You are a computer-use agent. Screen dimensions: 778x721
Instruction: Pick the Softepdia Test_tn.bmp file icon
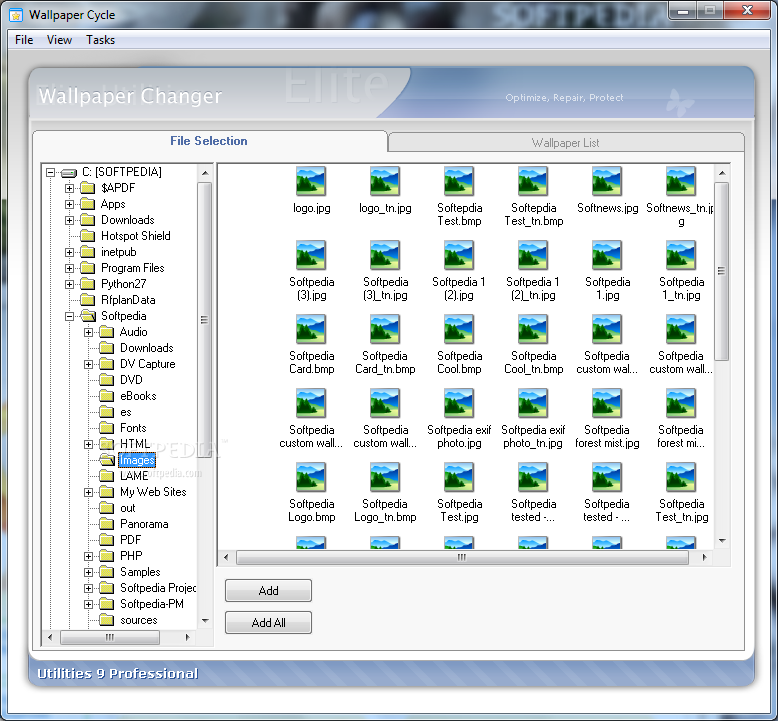(x=533, y=181)
